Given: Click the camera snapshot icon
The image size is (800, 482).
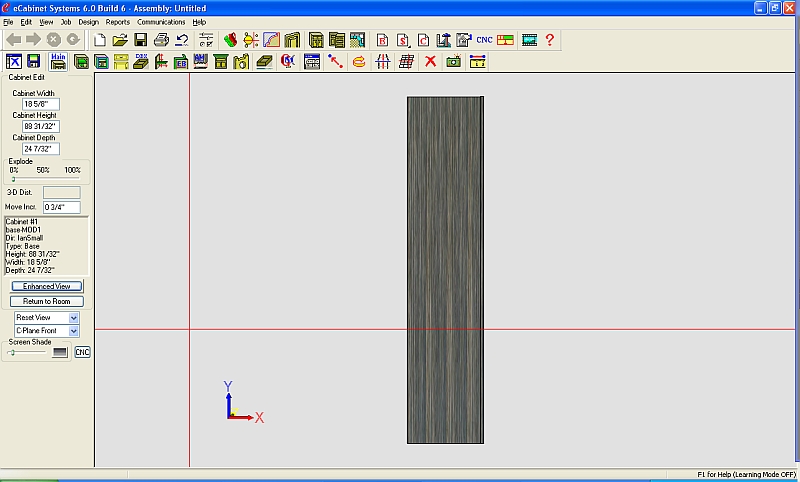Looking at the screenshot, I should pos(454,62).
